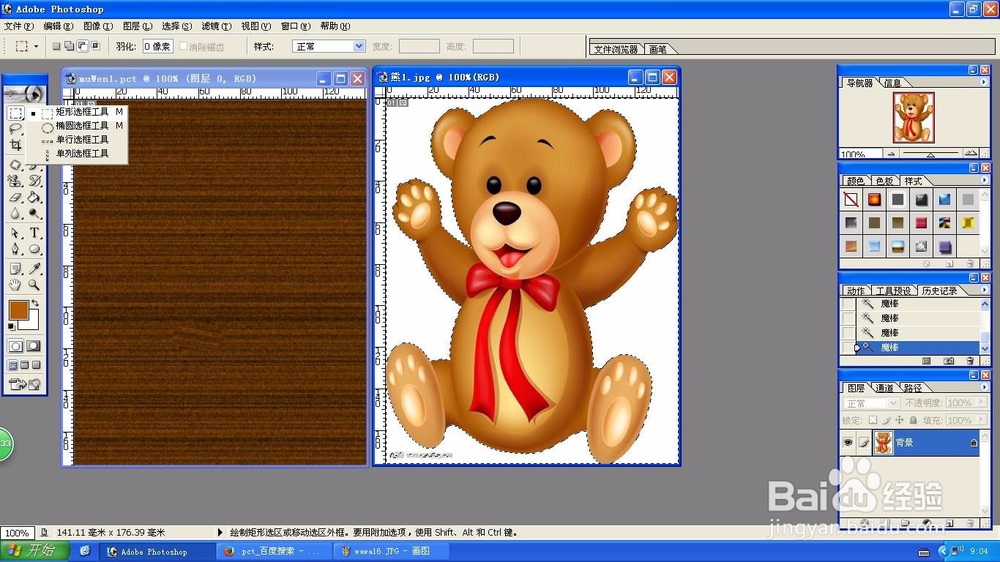The height and width of the screenshot is (562, 1000).
Task: Select the Ellipse shape tool
Action: 34,249
